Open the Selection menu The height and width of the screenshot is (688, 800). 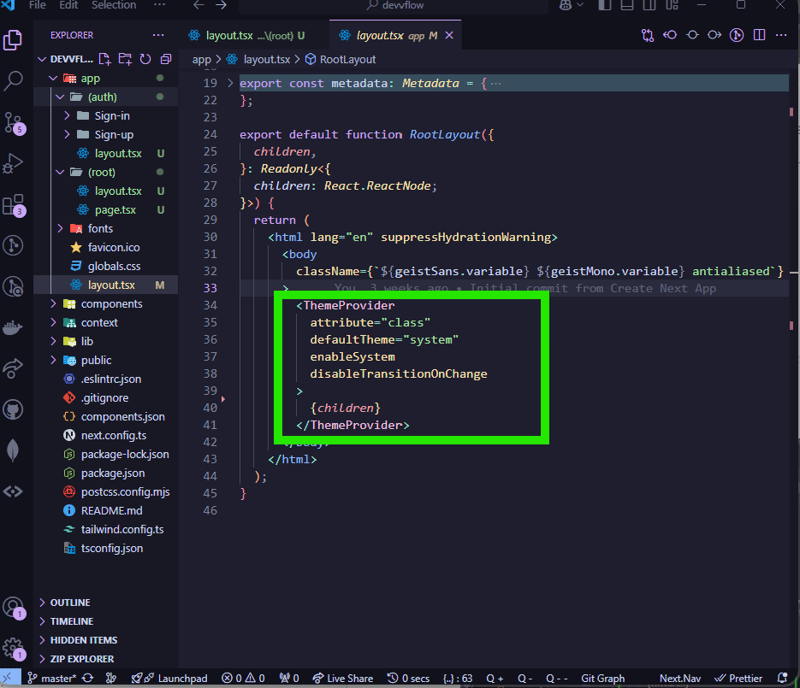(113, 5)
